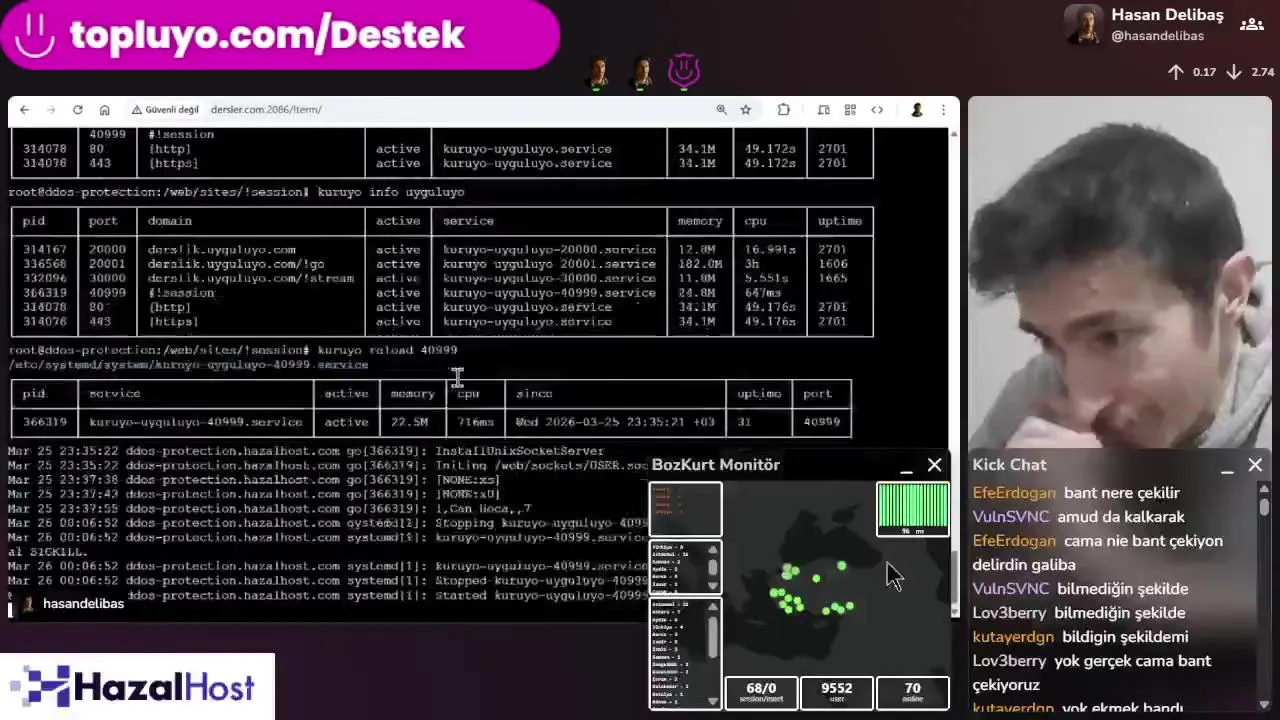Screen dimensions: 1280x720
Task: Click the 'uptime' header in info table
Action: pyautogui.click(x=840, y=221)
